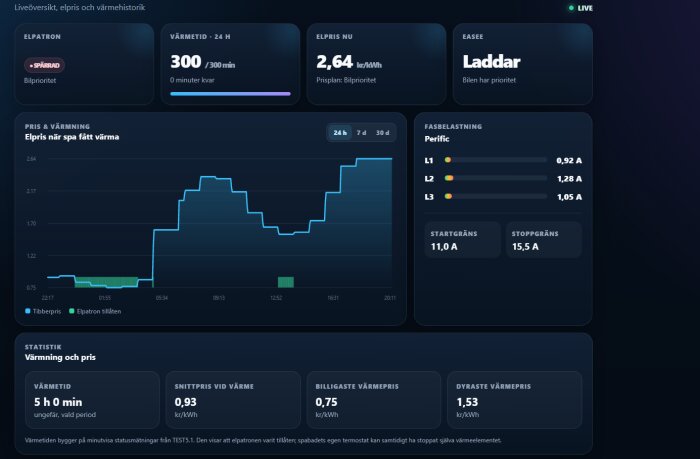
Task: Click the Startgräns 11,0 A value
Action: point(444,246)
